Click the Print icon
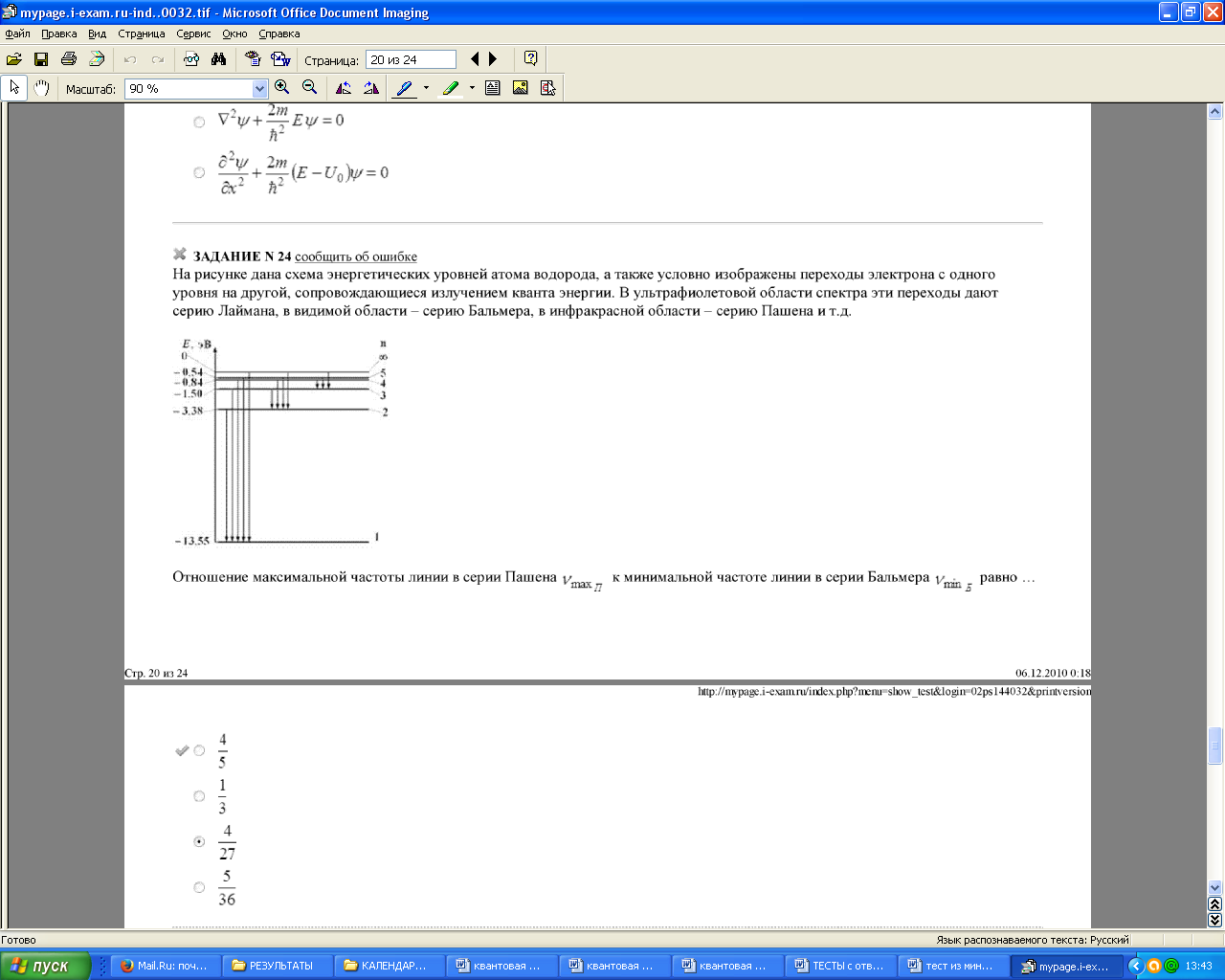 69,59
